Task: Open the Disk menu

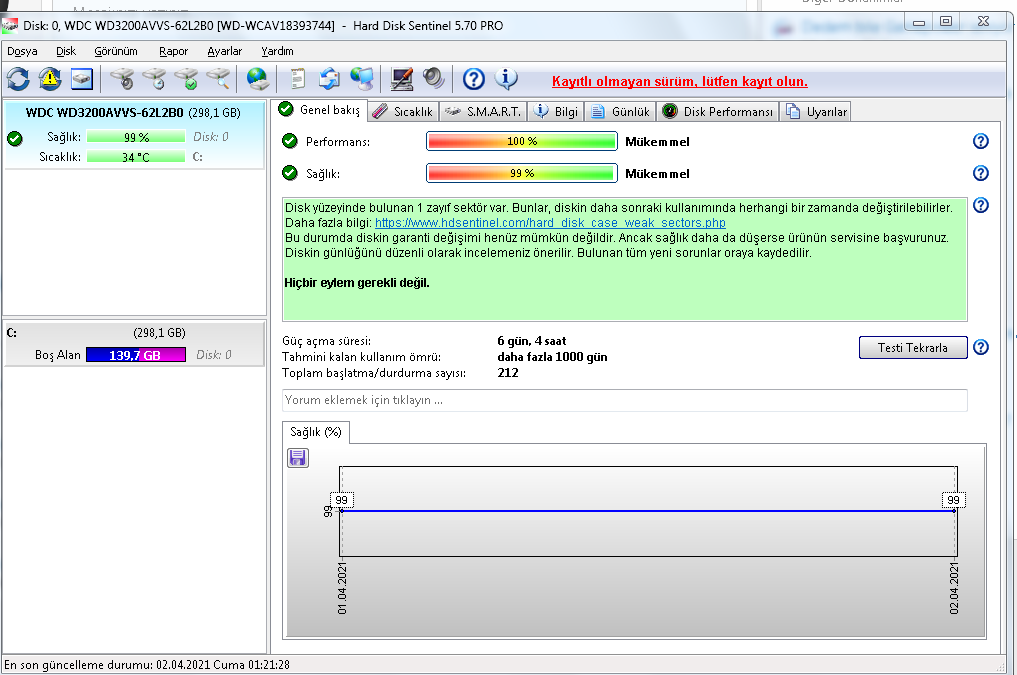Action: 66,51
